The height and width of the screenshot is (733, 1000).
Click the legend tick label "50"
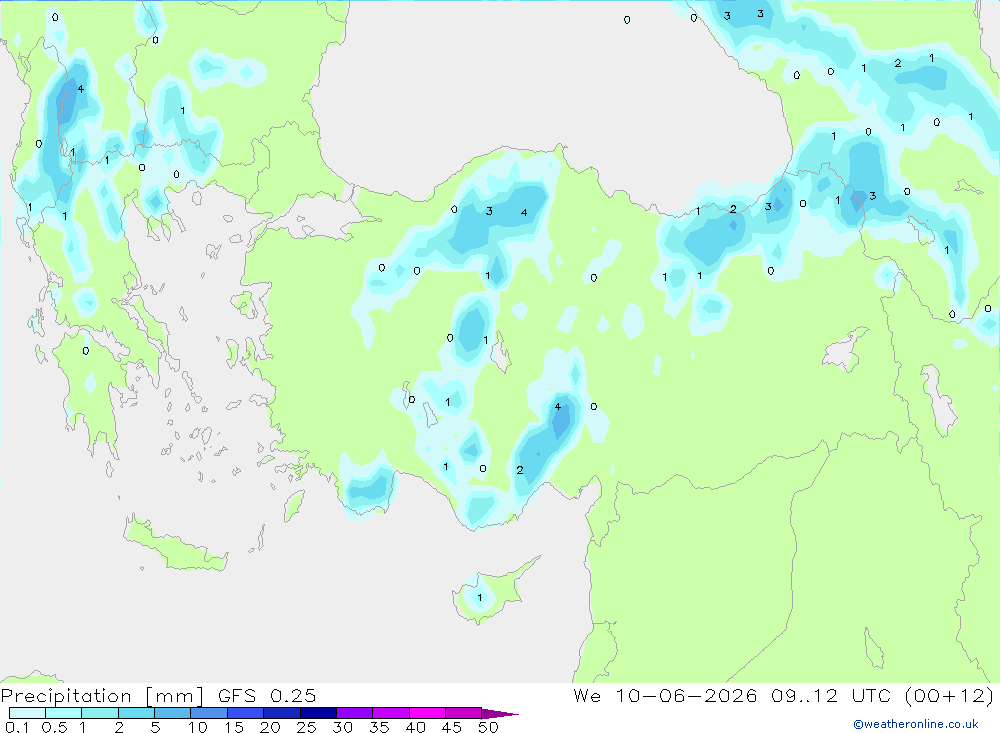488,727
